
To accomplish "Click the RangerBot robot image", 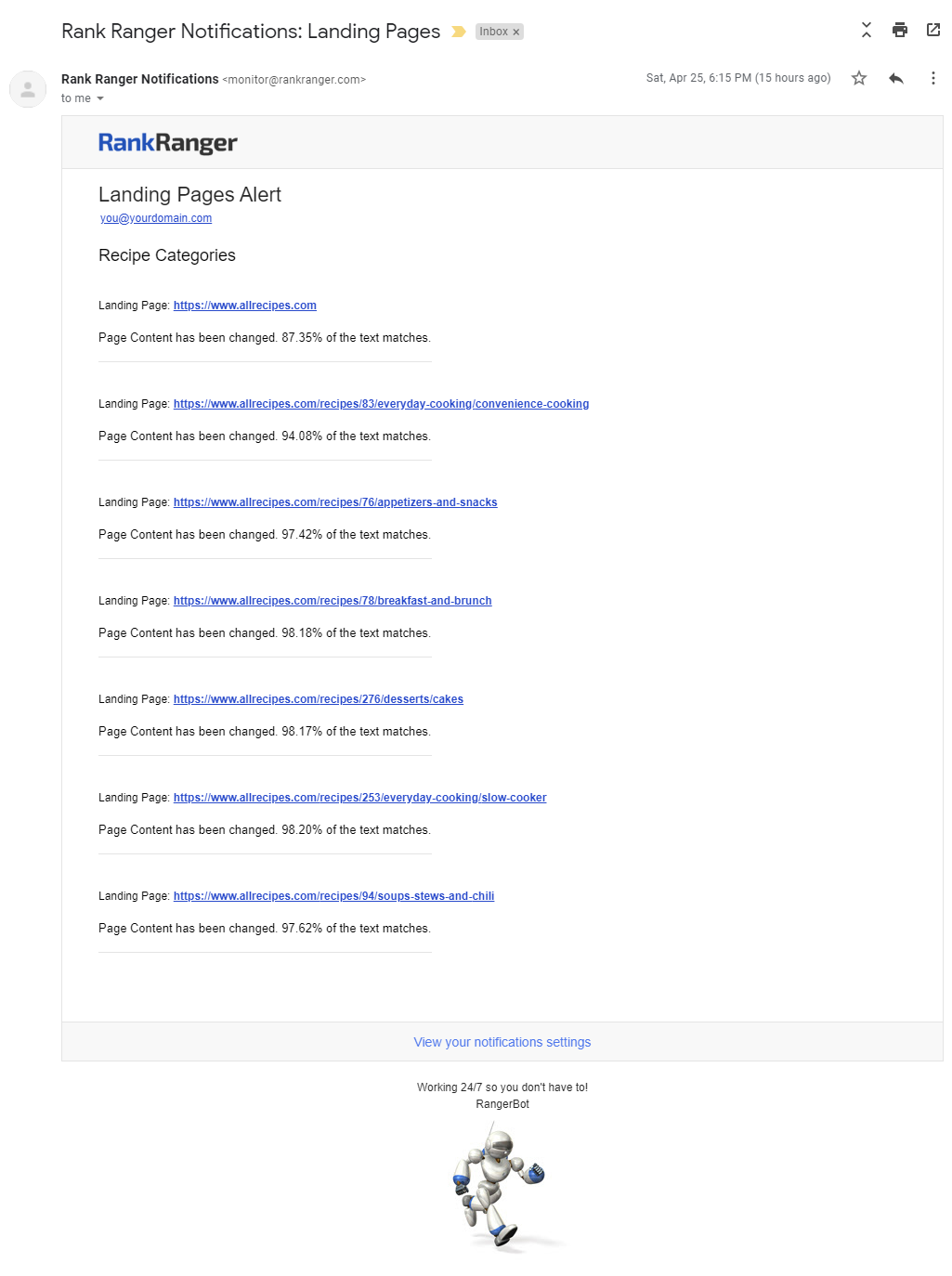I will pos(500,1184).
